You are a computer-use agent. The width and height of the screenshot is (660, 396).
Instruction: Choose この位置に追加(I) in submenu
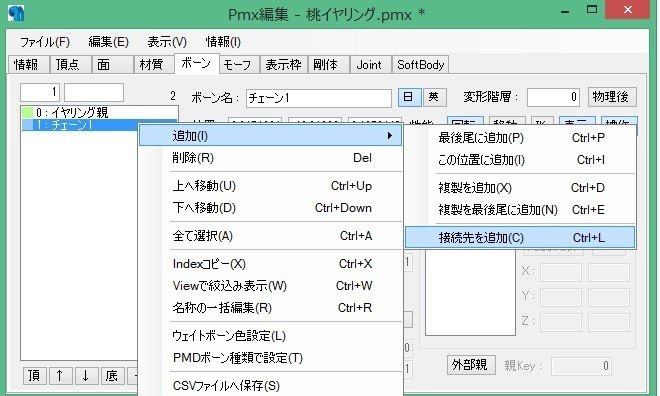pyautogui.click(x=520, y=160)
